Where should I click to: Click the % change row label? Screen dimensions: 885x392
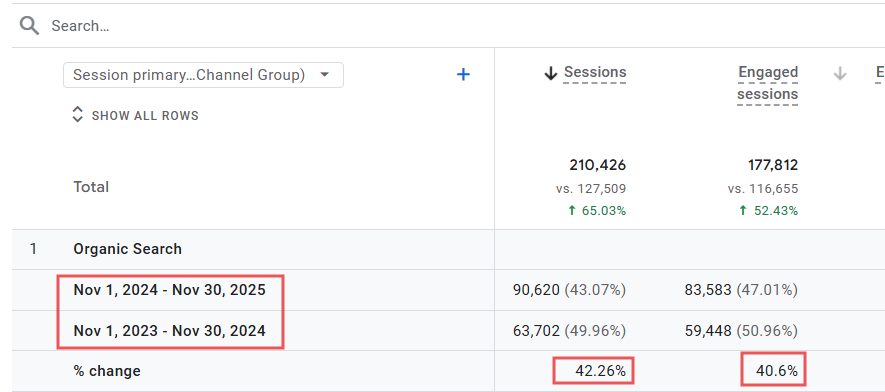(107, 371)
